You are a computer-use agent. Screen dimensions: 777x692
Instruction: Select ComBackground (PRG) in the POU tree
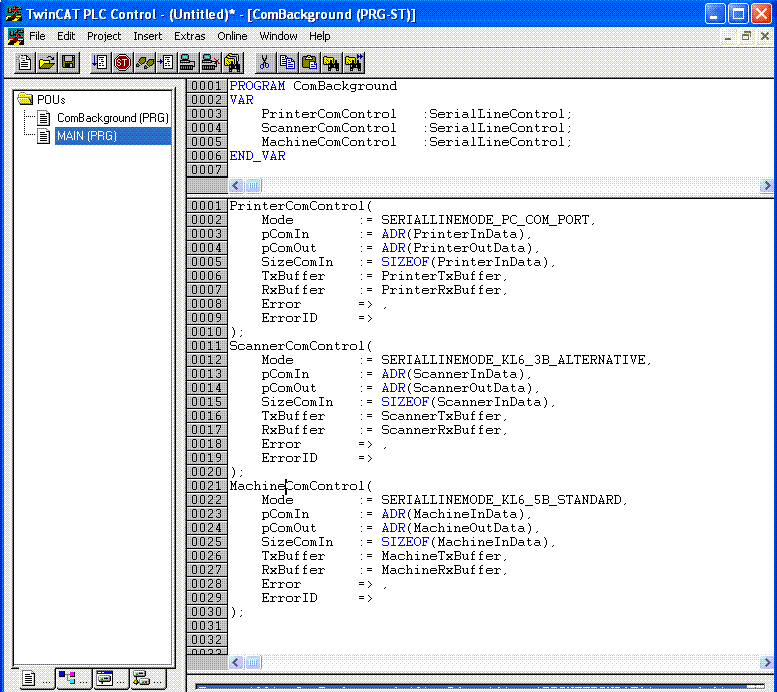112,118
